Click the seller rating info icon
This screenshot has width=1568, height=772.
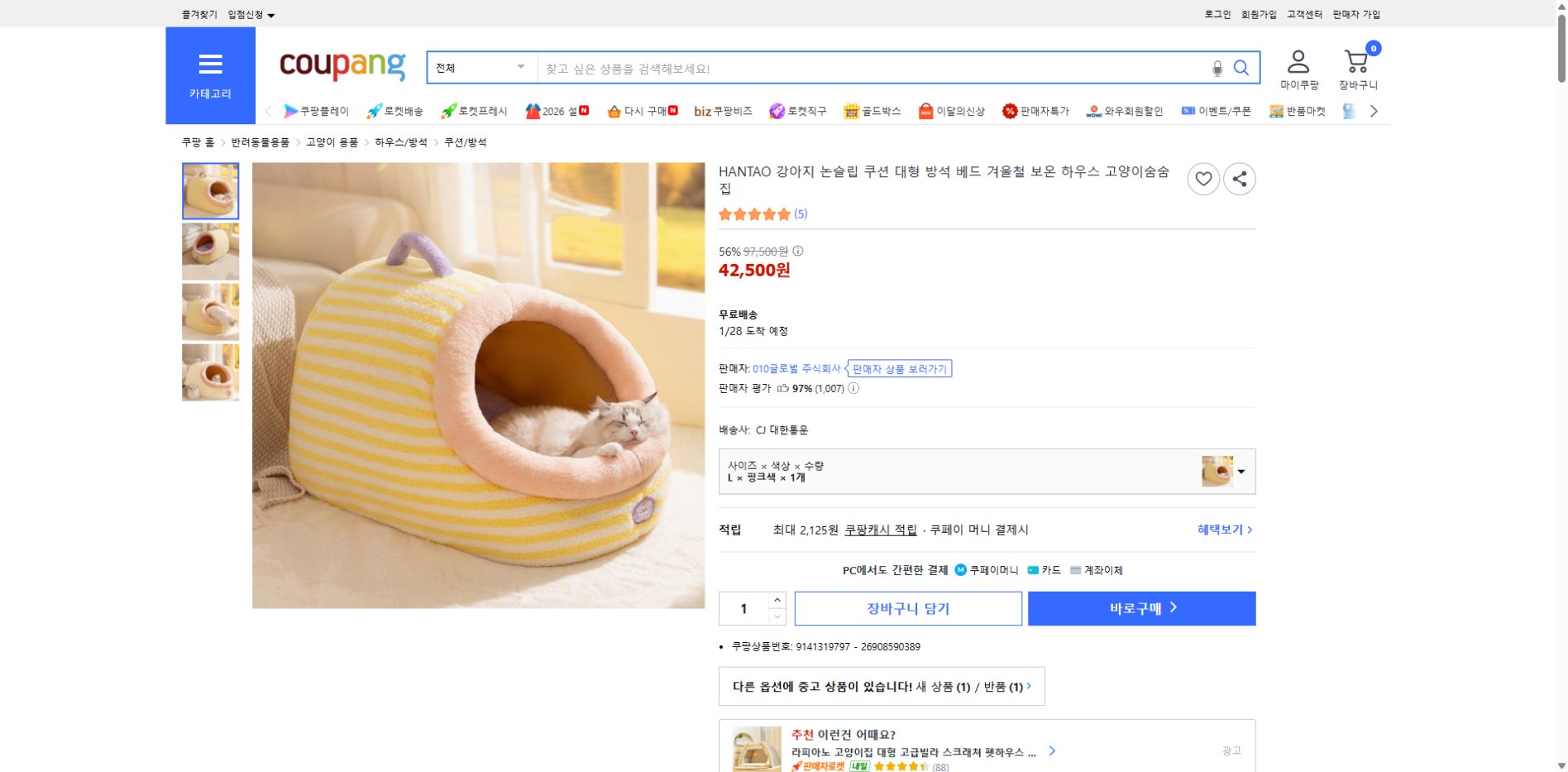(853, 388)
